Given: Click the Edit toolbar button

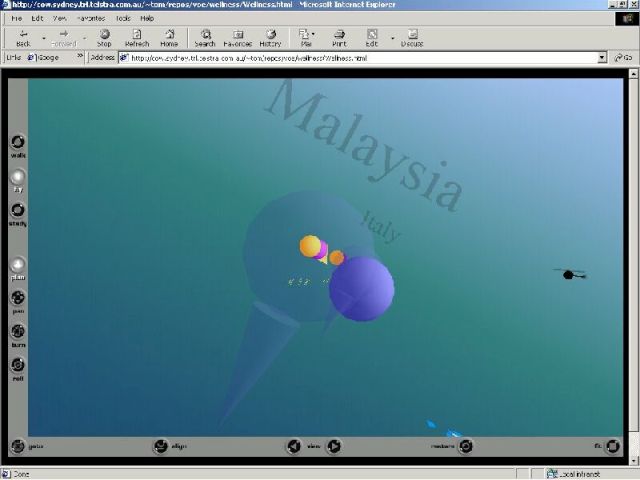Looking at the screenshot, I should pos(372,38).
